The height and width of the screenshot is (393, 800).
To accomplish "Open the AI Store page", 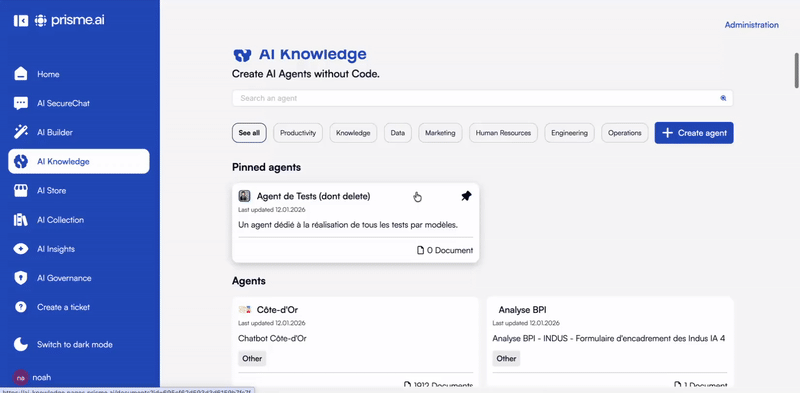I will pyautogui.click(x=79, y=190).
